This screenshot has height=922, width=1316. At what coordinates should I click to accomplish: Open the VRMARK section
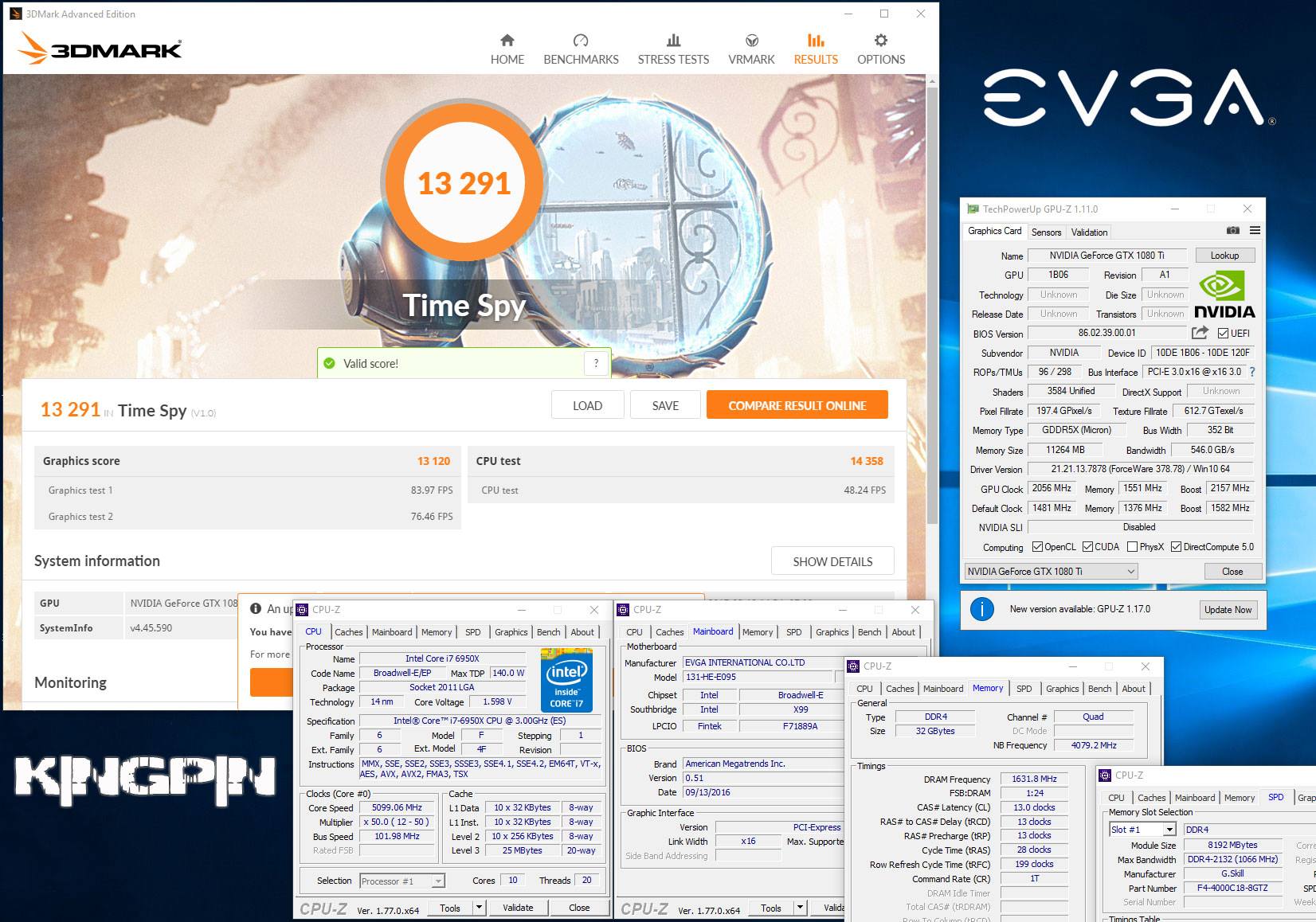pyautogui.click(x=751, y=49)
